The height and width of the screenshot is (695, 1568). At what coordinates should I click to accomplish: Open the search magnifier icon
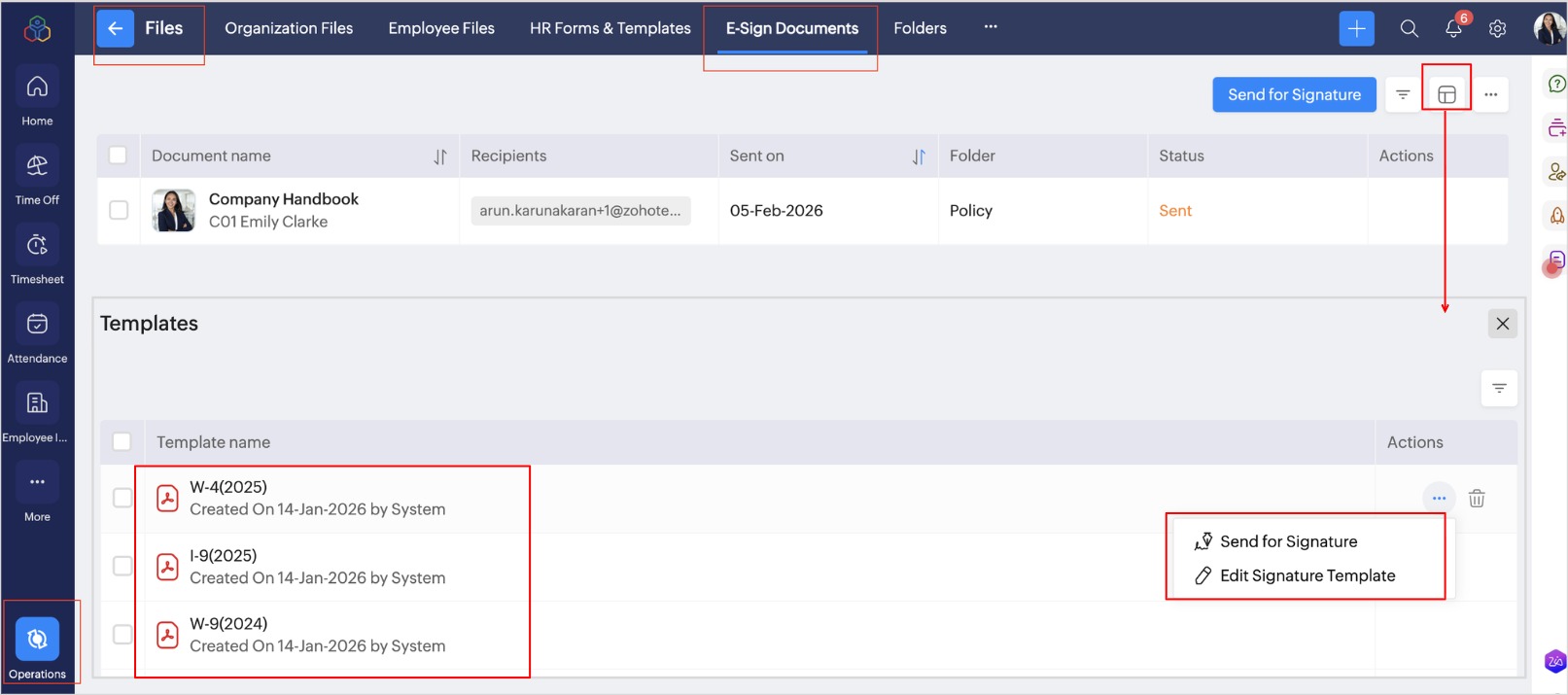(1409, 28)
